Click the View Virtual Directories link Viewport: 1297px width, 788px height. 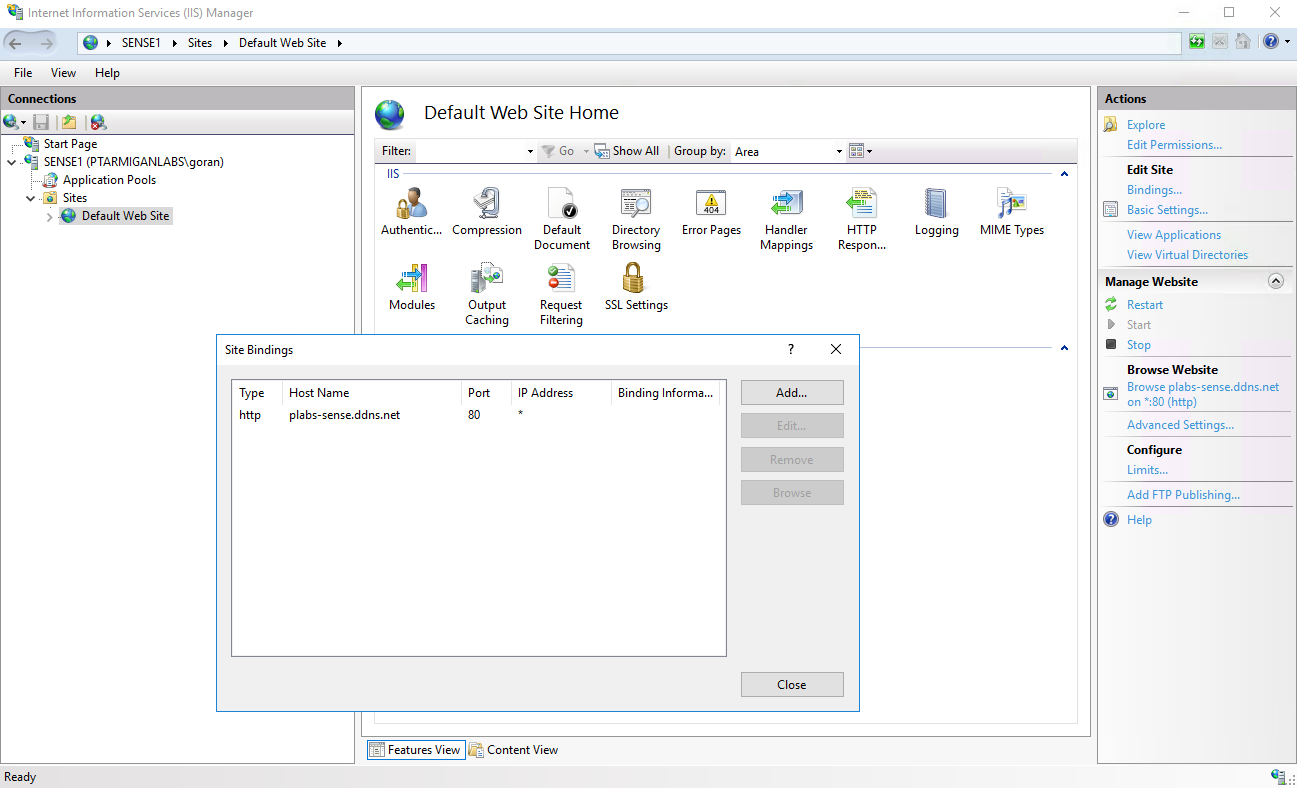[1187, 255]
